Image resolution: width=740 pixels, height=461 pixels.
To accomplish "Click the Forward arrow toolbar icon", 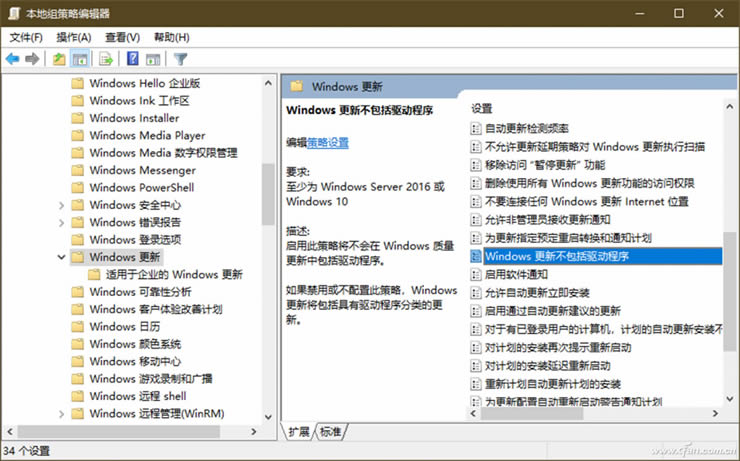I will [x=32, y=59].
